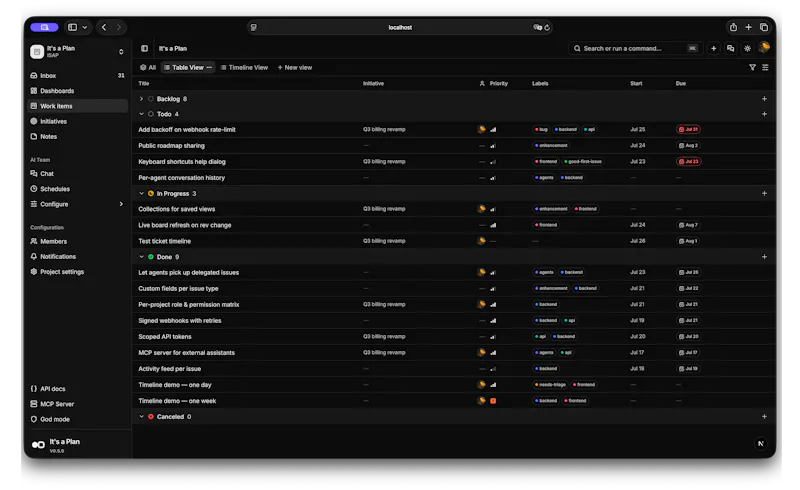This screenshot has width=800, height=490.
Task: Open display options sliders icon
Action: [x=765, y=67]
